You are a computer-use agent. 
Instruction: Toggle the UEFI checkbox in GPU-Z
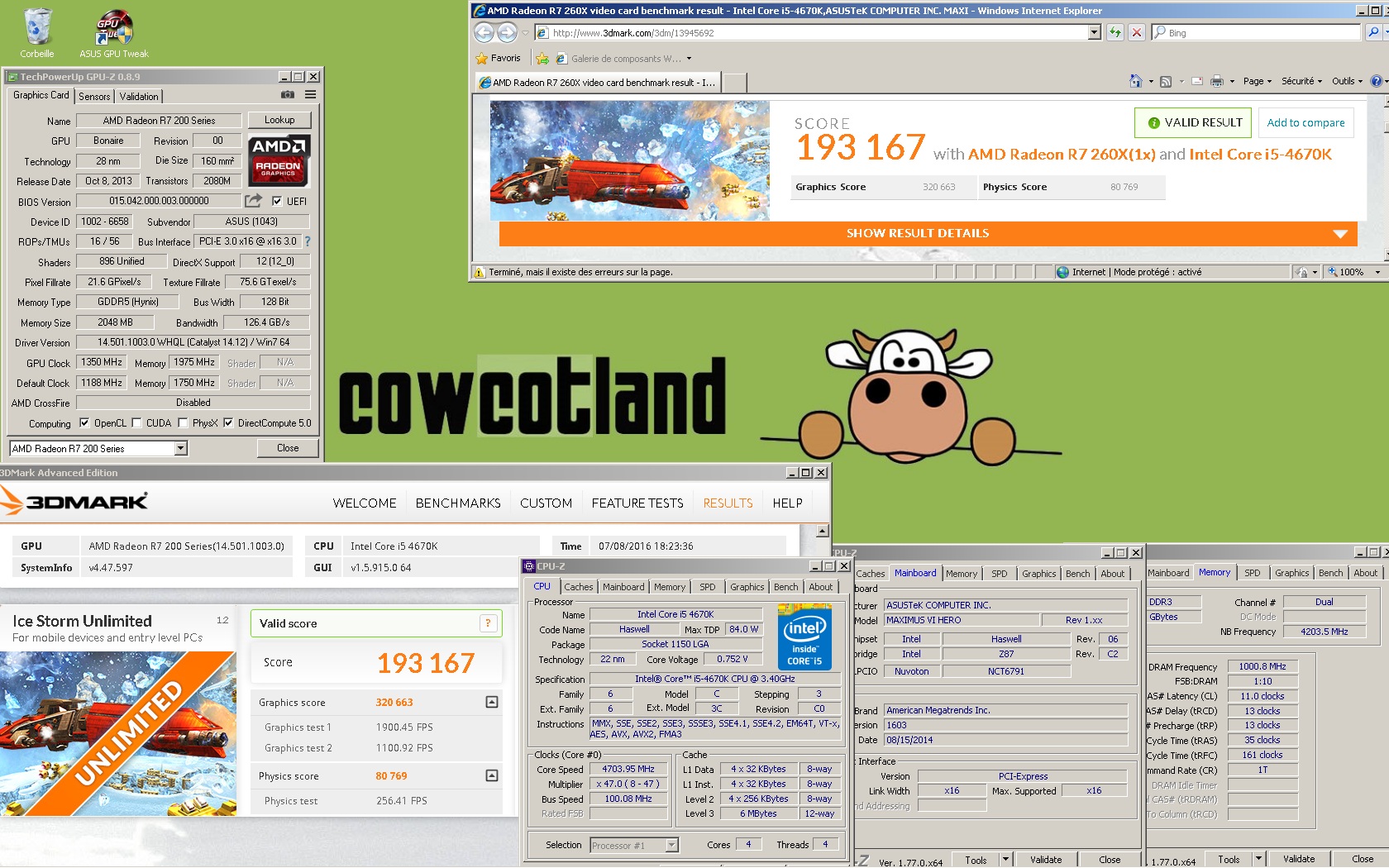277,201
